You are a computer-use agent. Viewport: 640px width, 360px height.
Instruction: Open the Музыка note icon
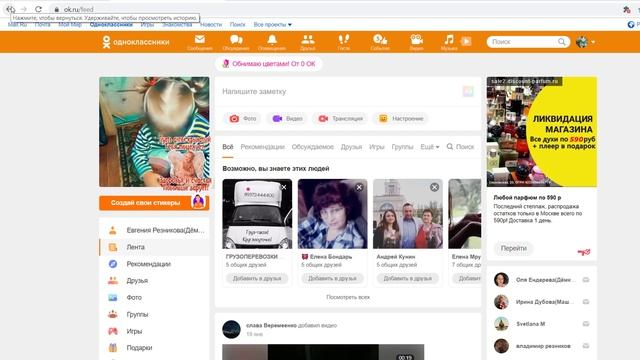click(x=449, y=40)
